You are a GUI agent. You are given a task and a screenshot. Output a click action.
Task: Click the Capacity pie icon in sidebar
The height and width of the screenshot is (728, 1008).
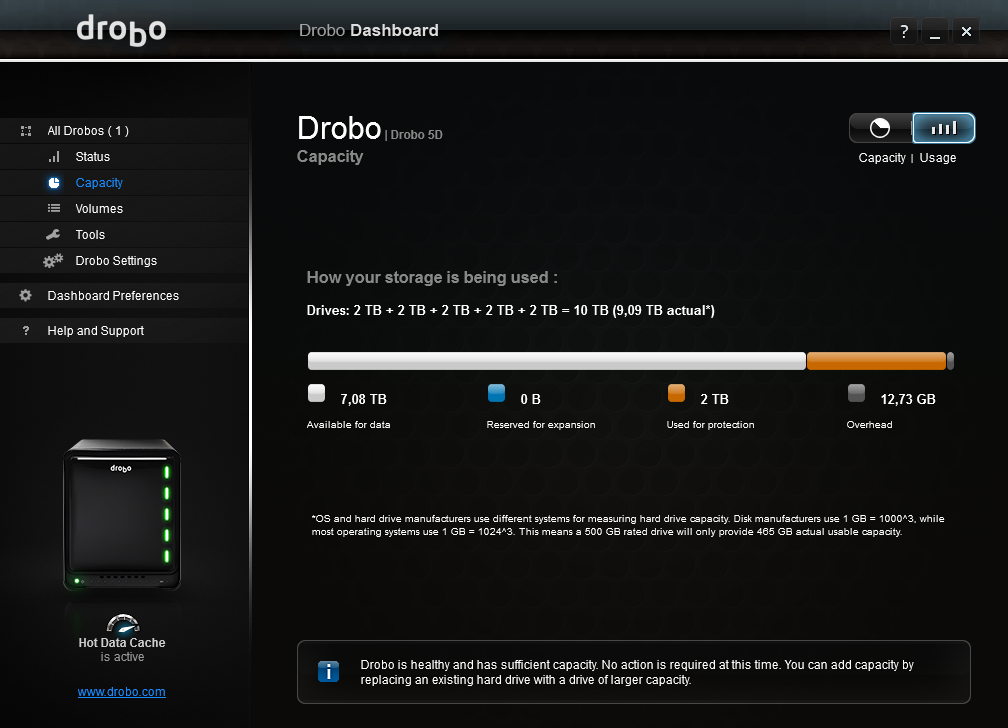click(54, 183)
